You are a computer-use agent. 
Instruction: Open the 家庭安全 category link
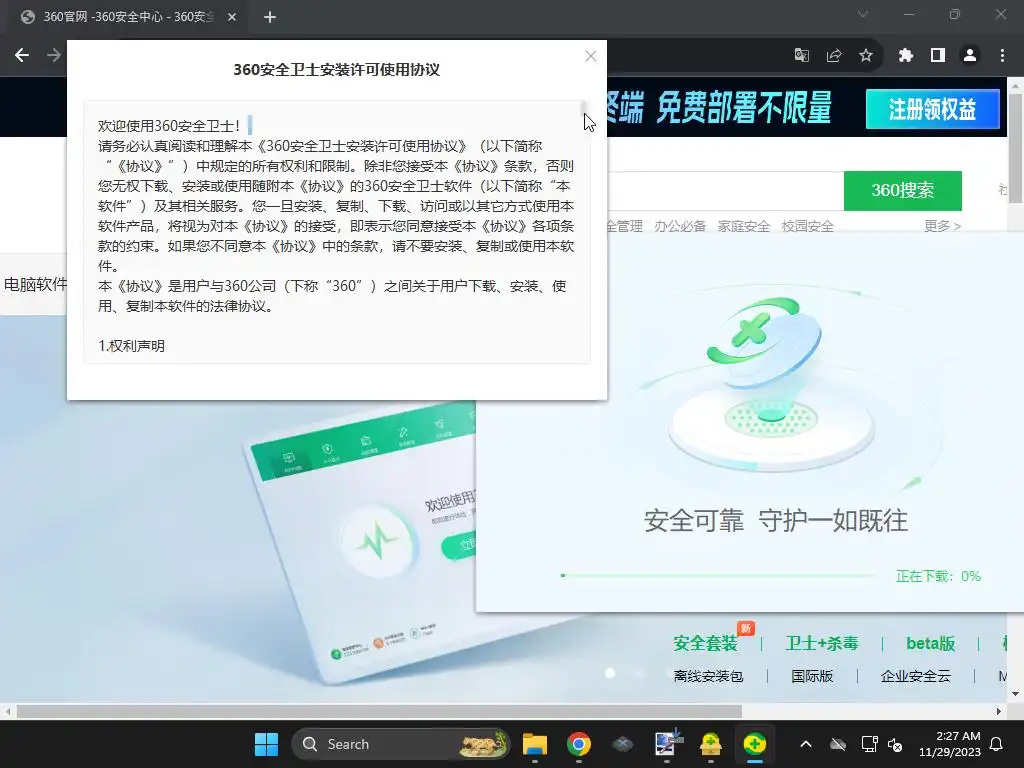[x=744, y=226]
